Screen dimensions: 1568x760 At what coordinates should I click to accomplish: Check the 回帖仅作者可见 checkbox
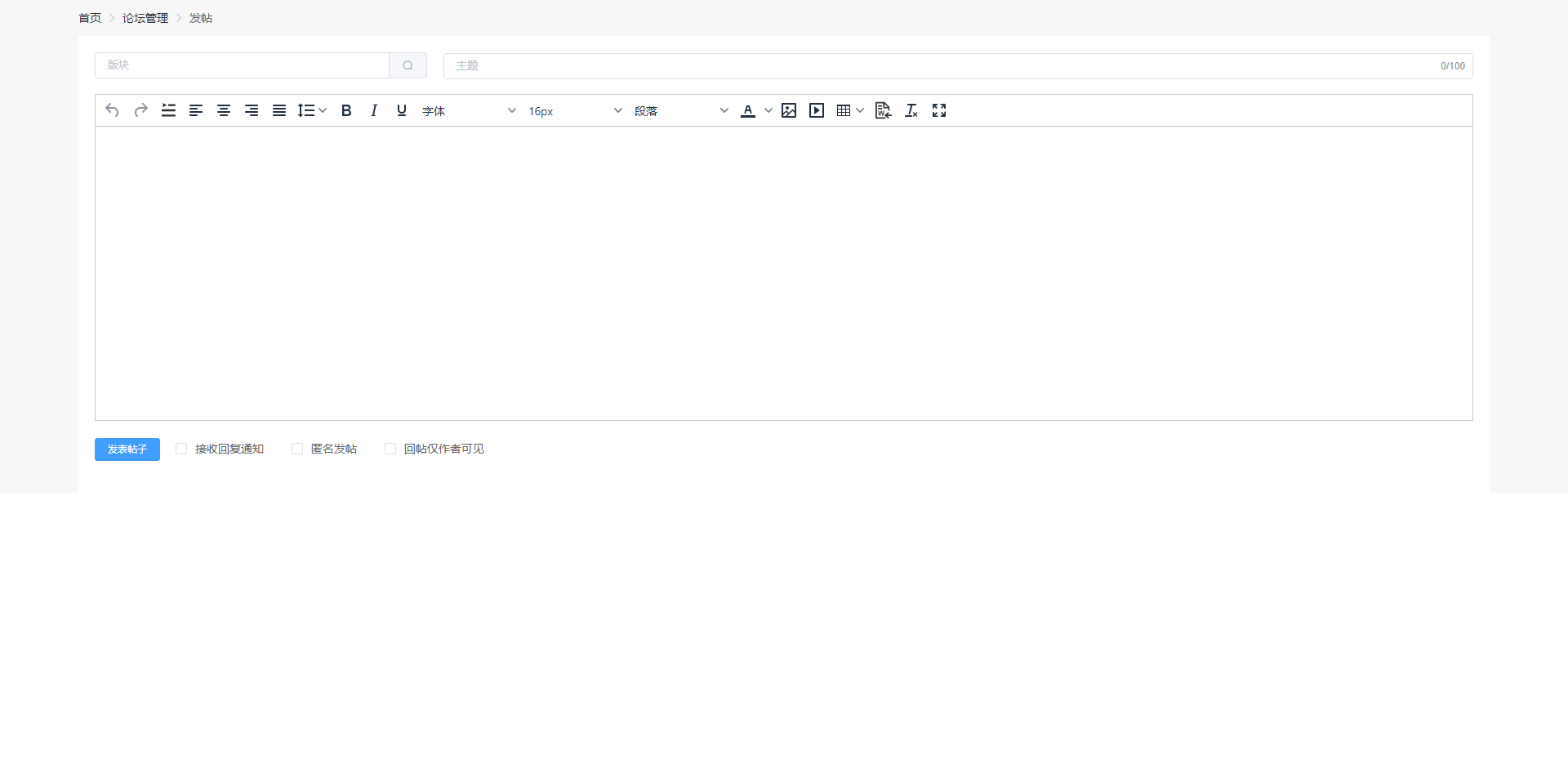pyautogui.click(x=390, y=449)
